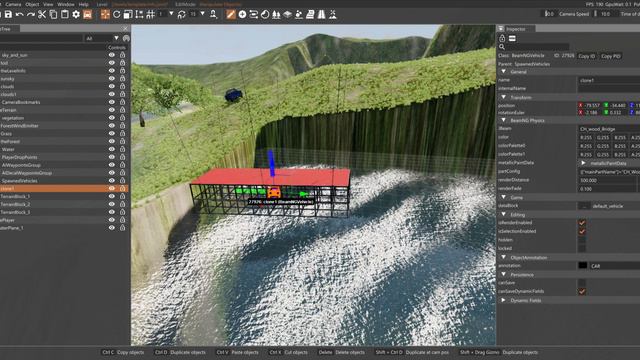Enable the locked checkbox in Inspector
Viewport: 640px width, 360px height.
(x=582, y=248)
